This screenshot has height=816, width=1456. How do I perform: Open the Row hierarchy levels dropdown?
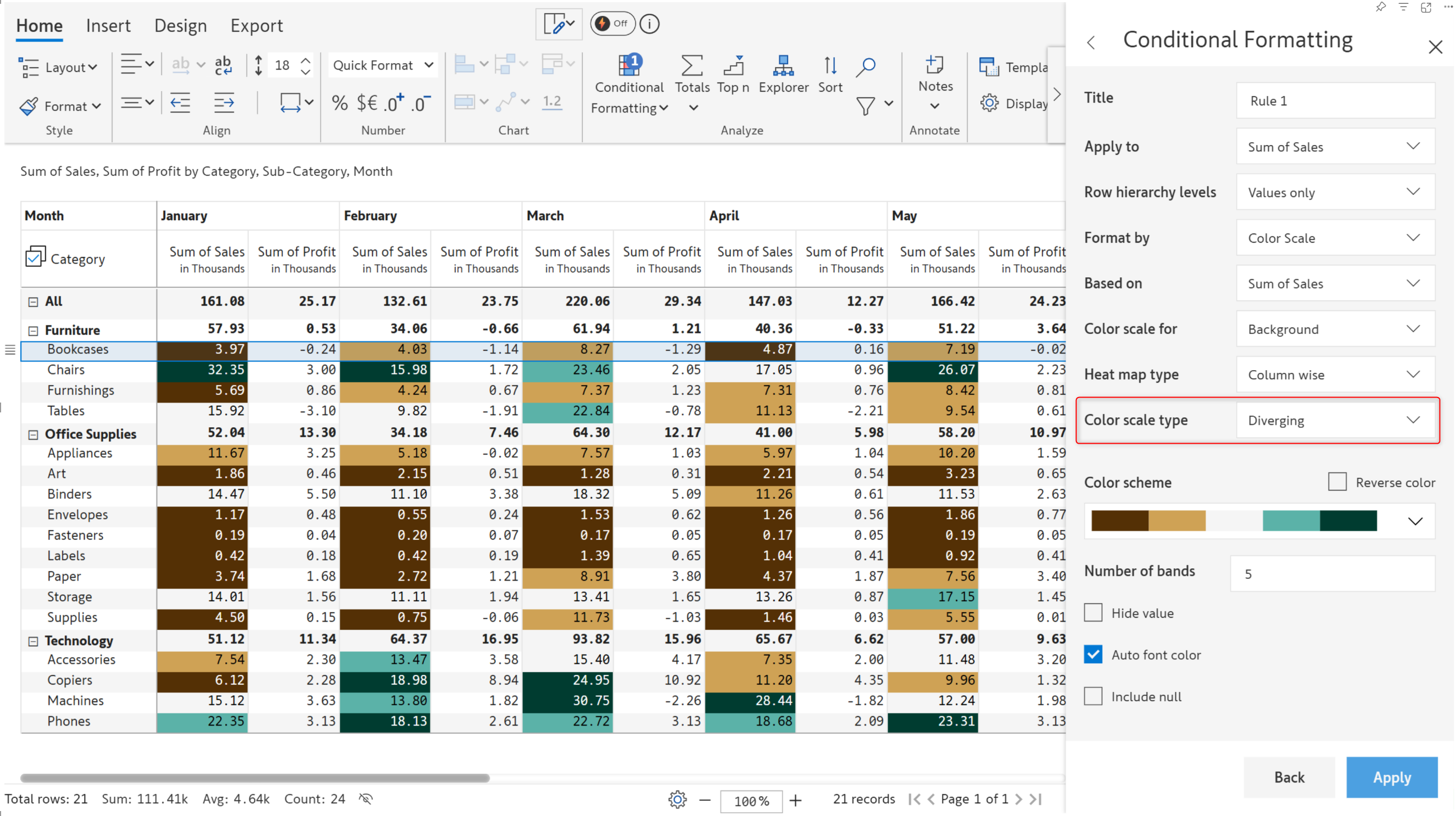[1335, 192]
